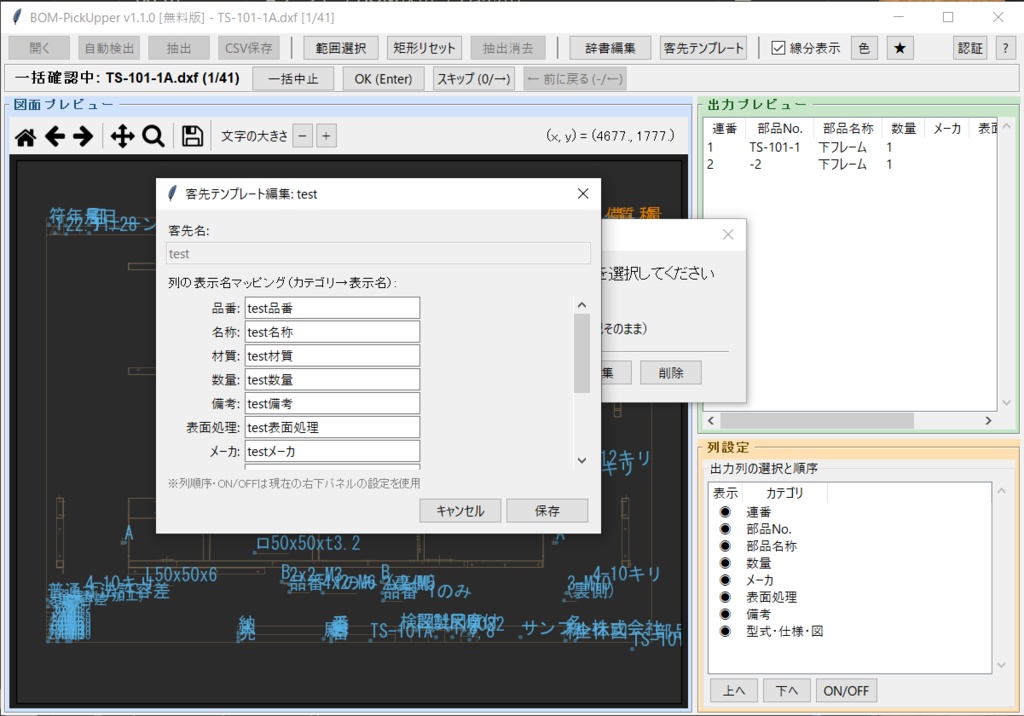Click the 材質 mapping input field
Viewport: 1024px width, 716px height.
click(x=332, y=356)
